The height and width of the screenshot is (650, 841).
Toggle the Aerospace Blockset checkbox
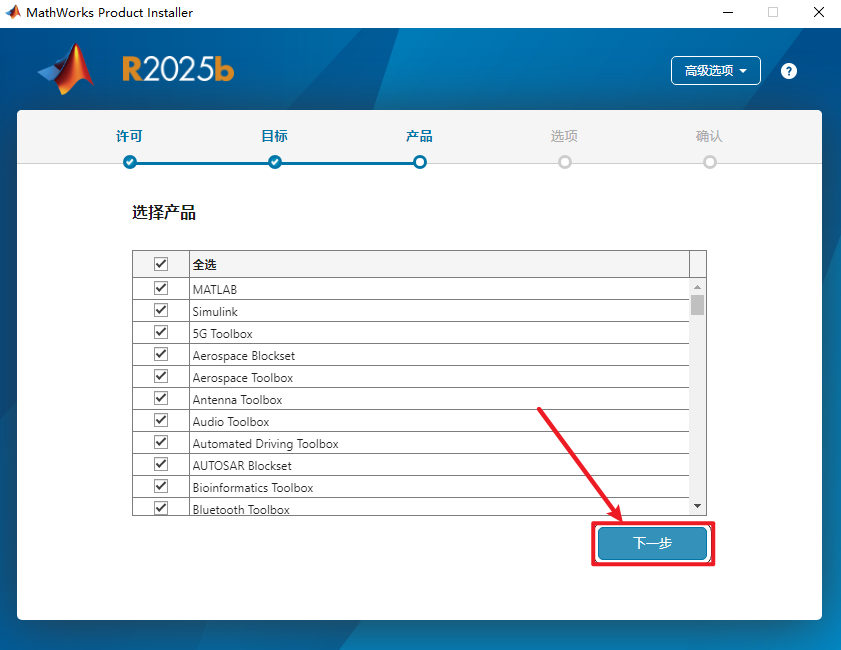(161, 354)
